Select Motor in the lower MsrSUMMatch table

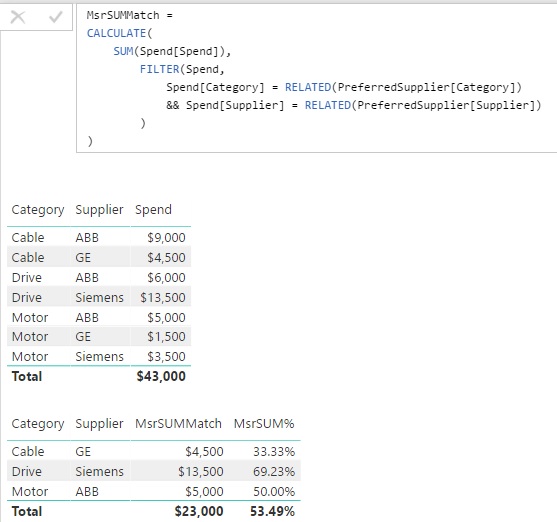point(30,491)
